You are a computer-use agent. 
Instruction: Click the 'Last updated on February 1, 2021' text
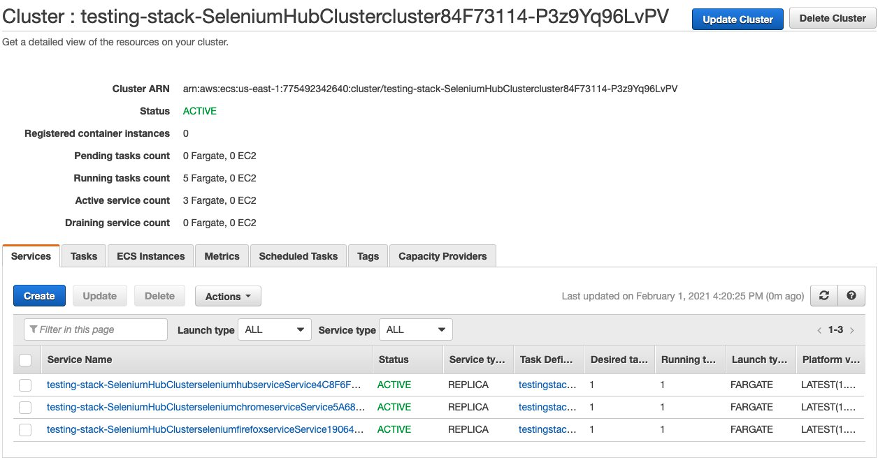coord(683,296)
